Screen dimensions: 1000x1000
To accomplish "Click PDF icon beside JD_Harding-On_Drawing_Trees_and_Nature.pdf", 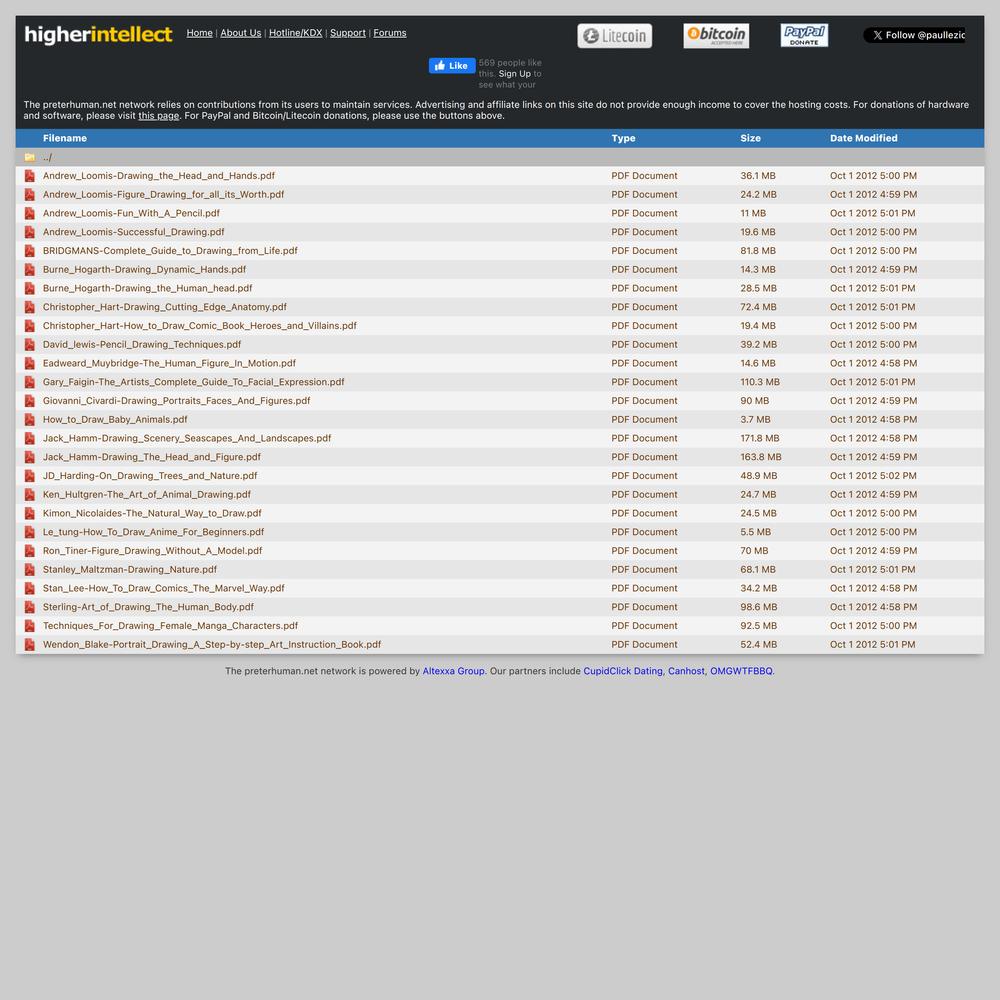I will [29, 476].
